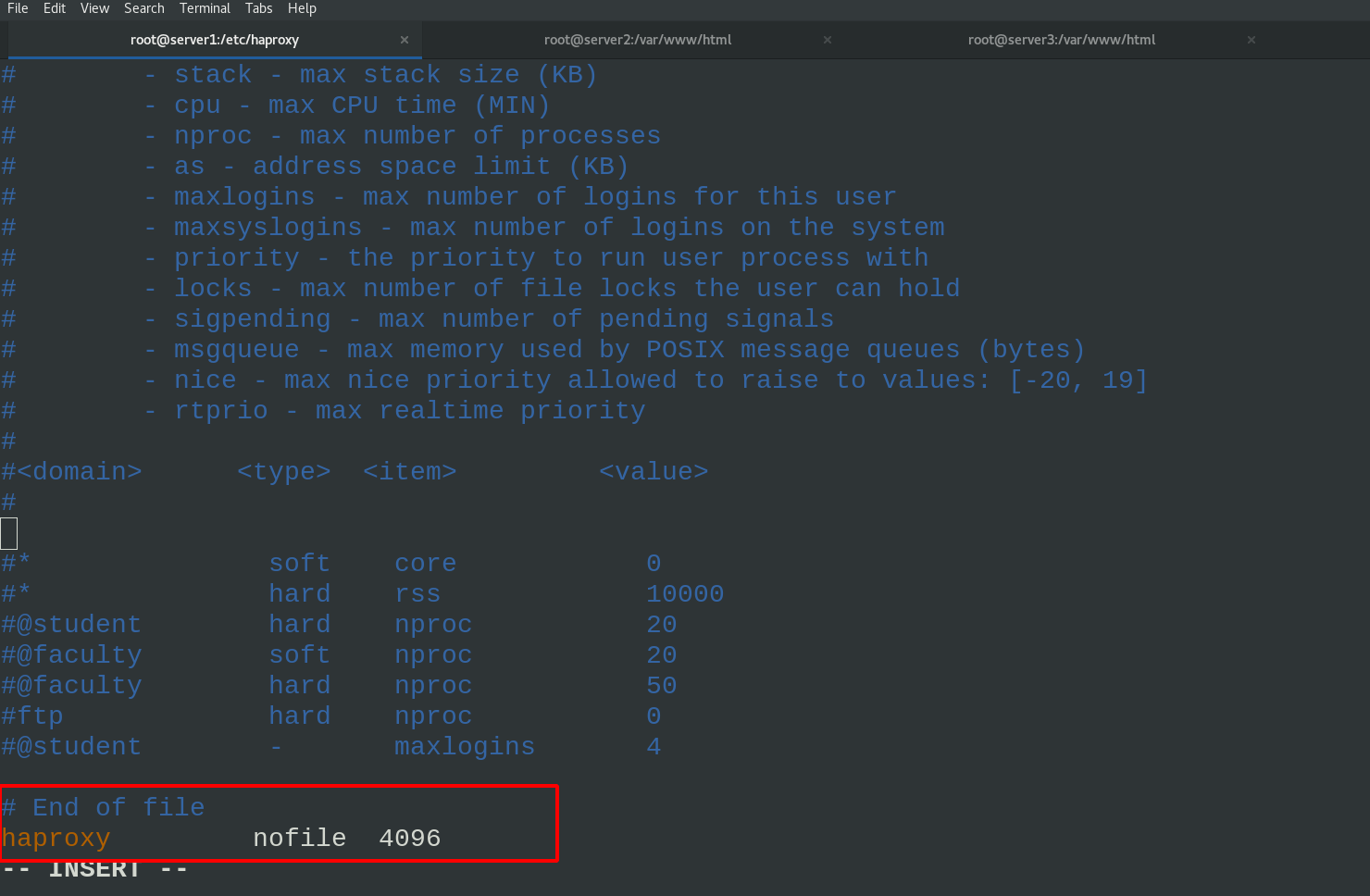Viewport: 1370px width, 896px height.
Task: Click the '<item>' column header text
Action: [409, 471]
